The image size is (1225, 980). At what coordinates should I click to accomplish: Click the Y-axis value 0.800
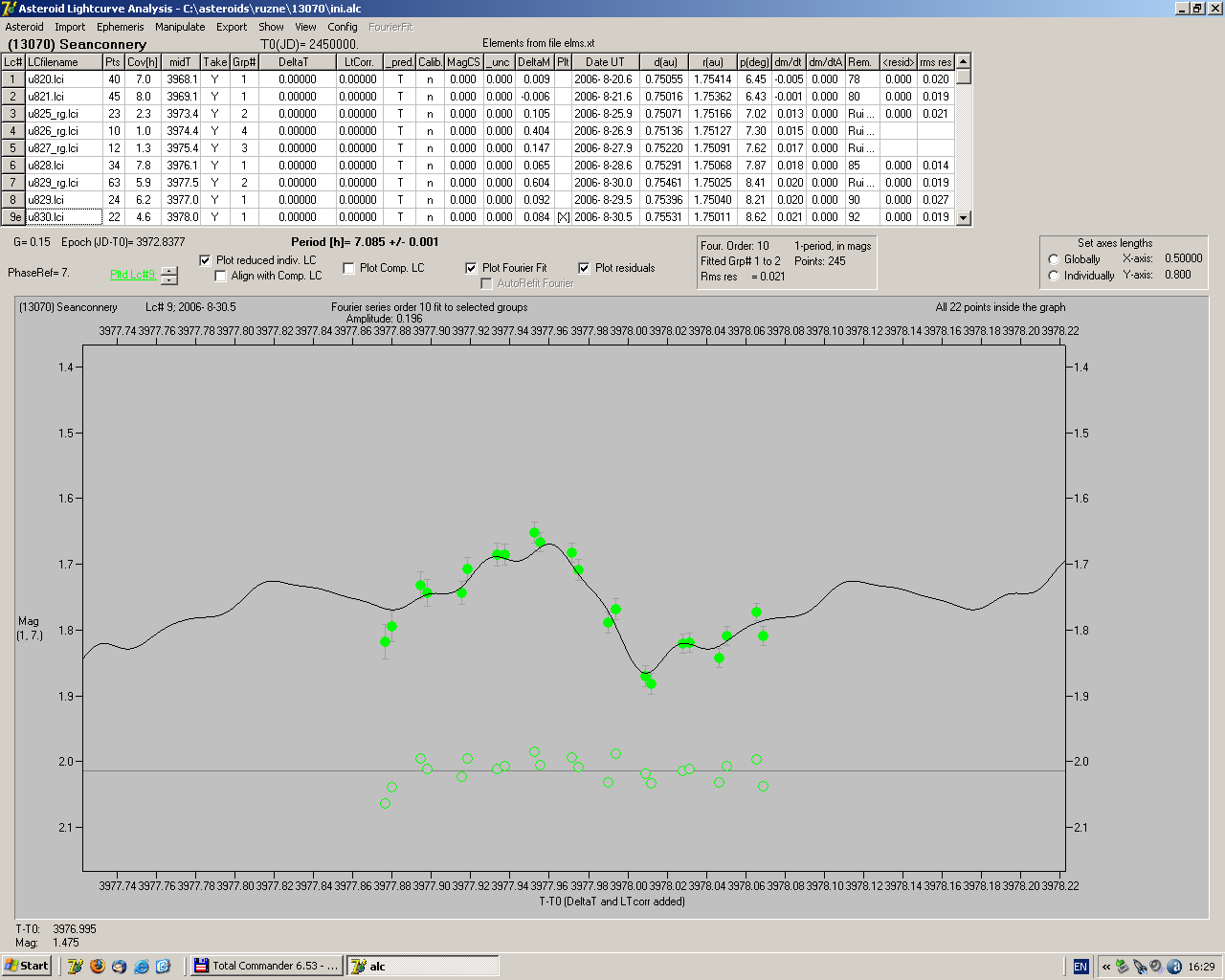point(1178,275)
